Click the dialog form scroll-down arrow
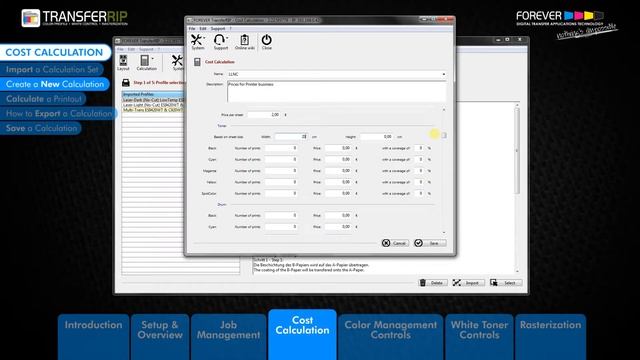This screenshot has width=640, height=360. (444, 233)
